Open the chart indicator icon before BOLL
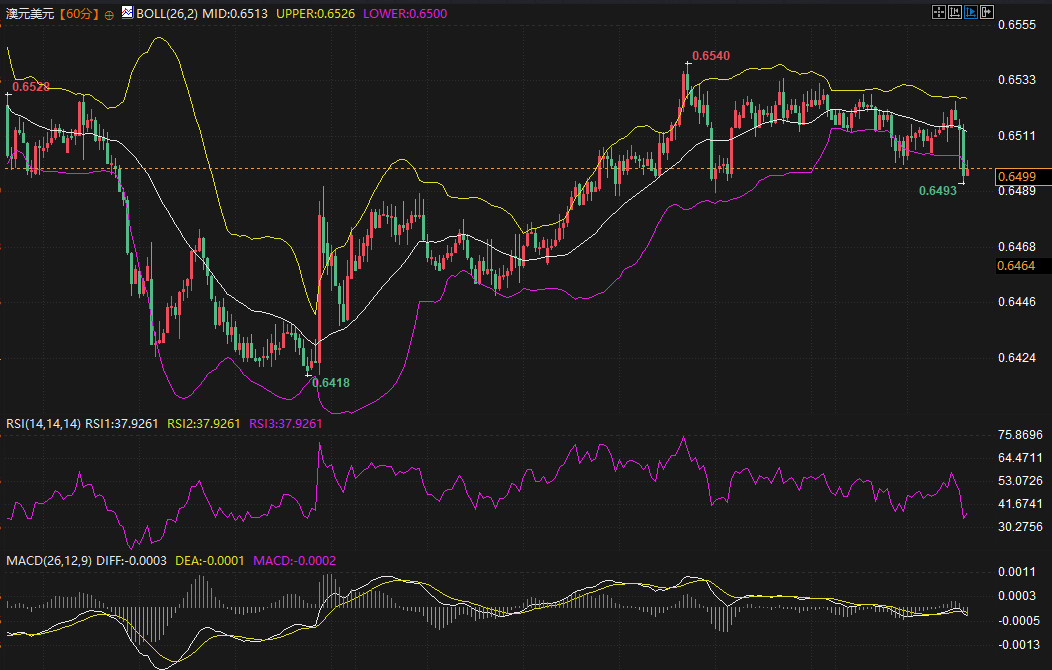The width and height of the screenshot is (1052, 670). (x=127, y=12)
